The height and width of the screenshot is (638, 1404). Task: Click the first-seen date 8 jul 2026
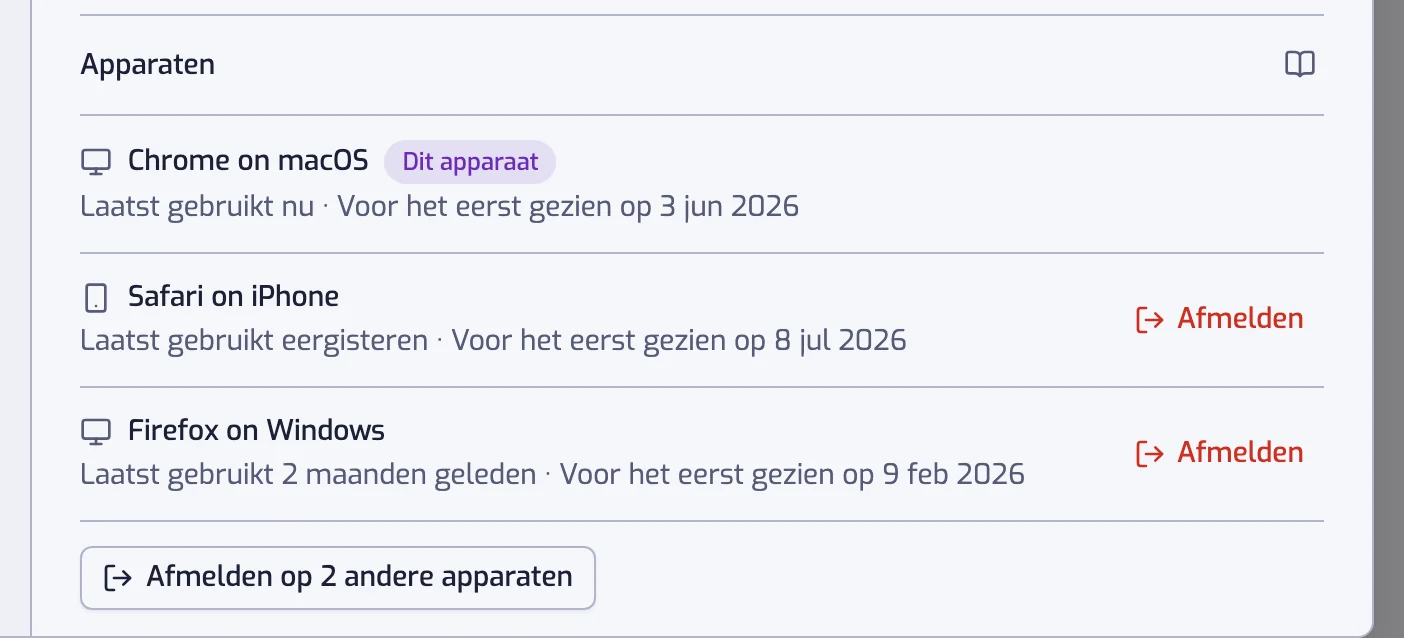point(840,341)
